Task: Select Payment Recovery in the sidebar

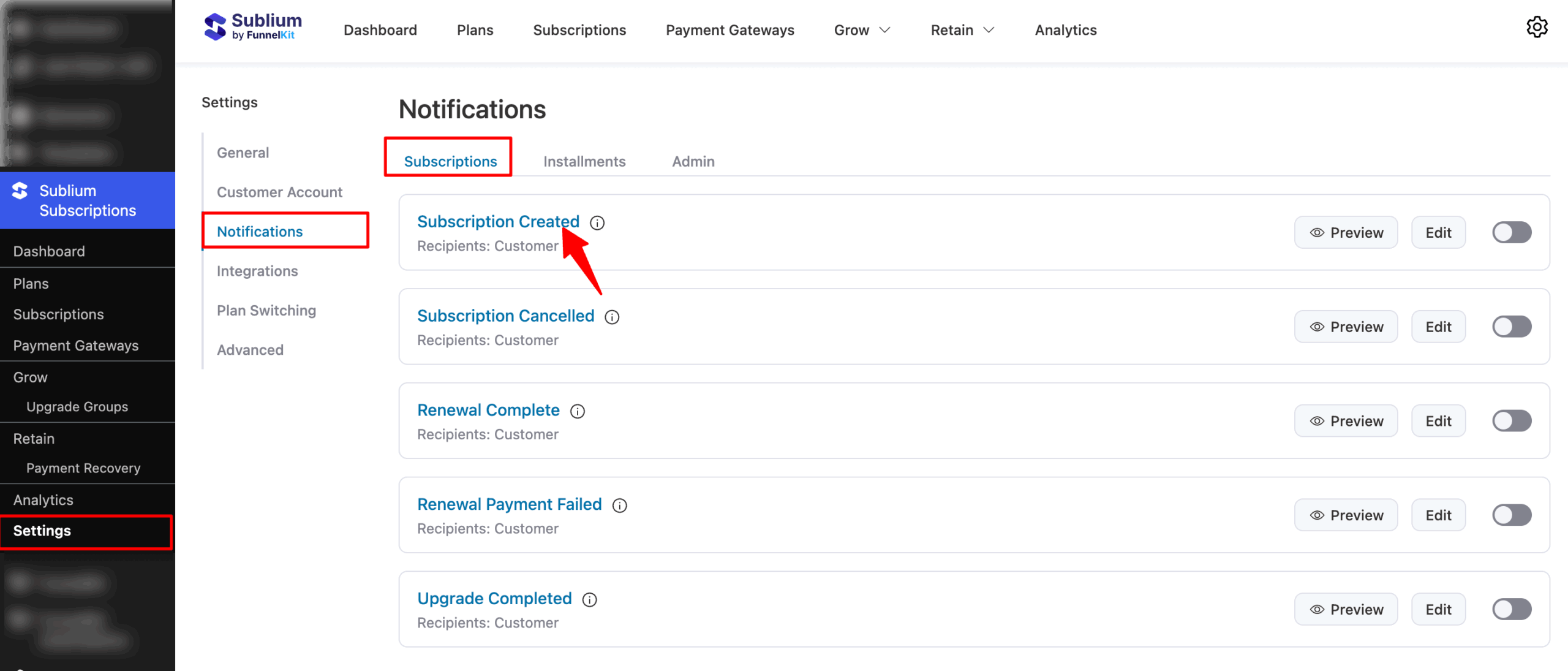Action: pos(83,468)
